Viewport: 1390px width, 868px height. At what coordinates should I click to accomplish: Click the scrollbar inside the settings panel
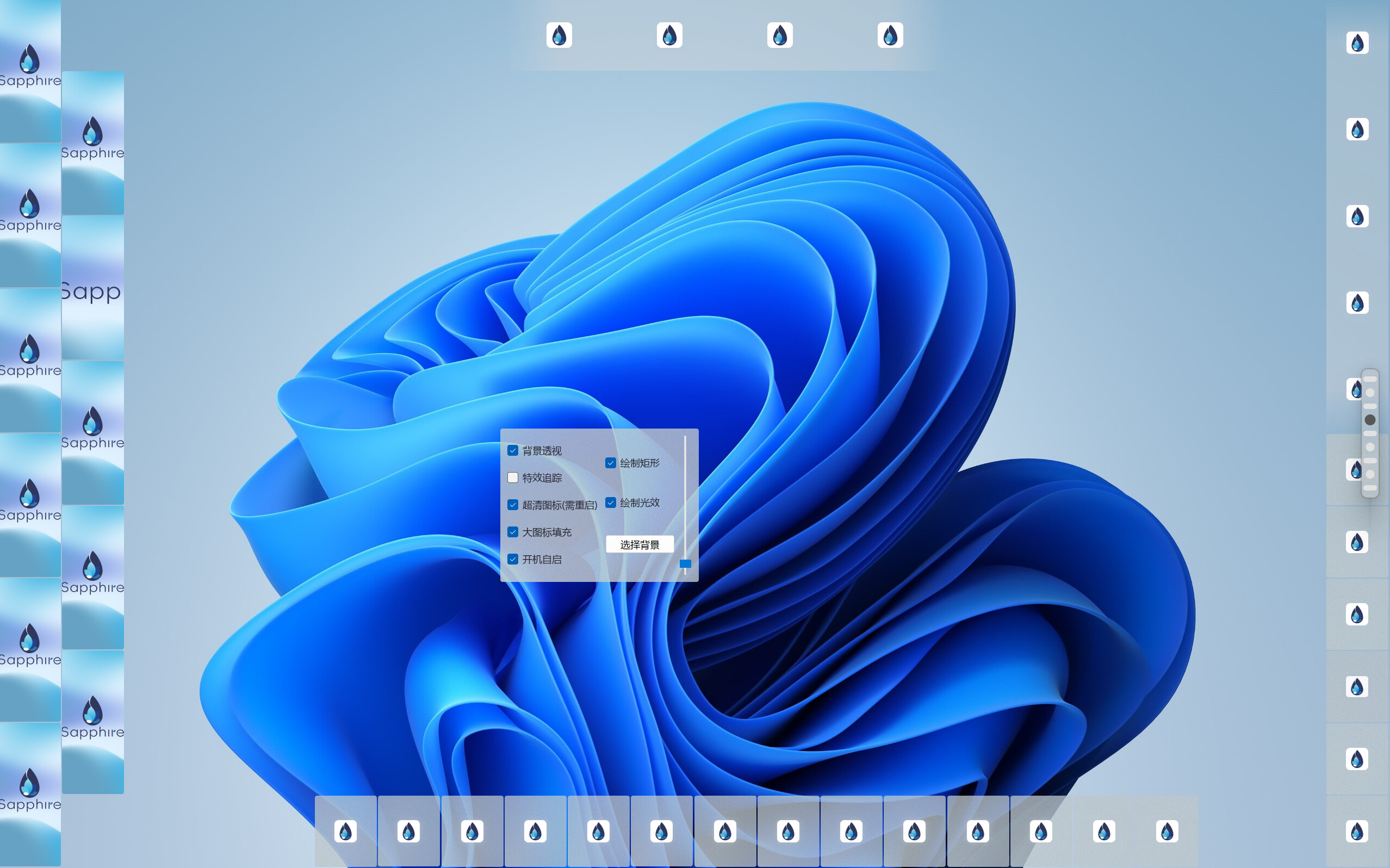[x=686, y=499]
